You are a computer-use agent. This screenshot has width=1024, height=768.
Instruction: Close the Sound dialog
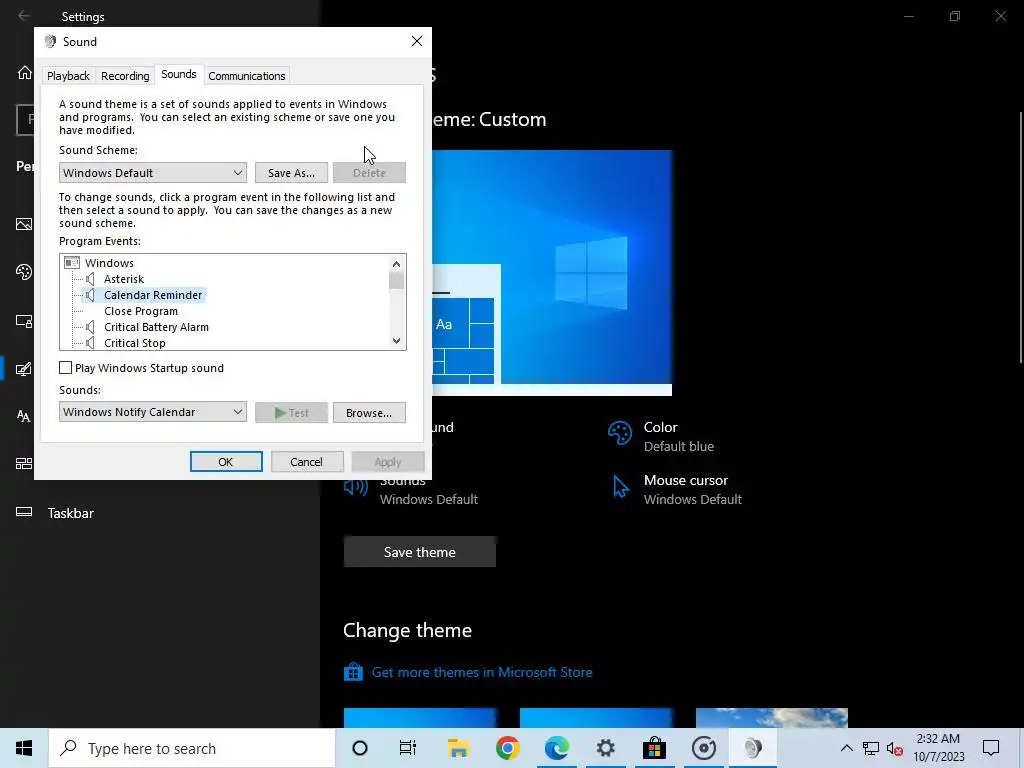(x=417, y=41)
